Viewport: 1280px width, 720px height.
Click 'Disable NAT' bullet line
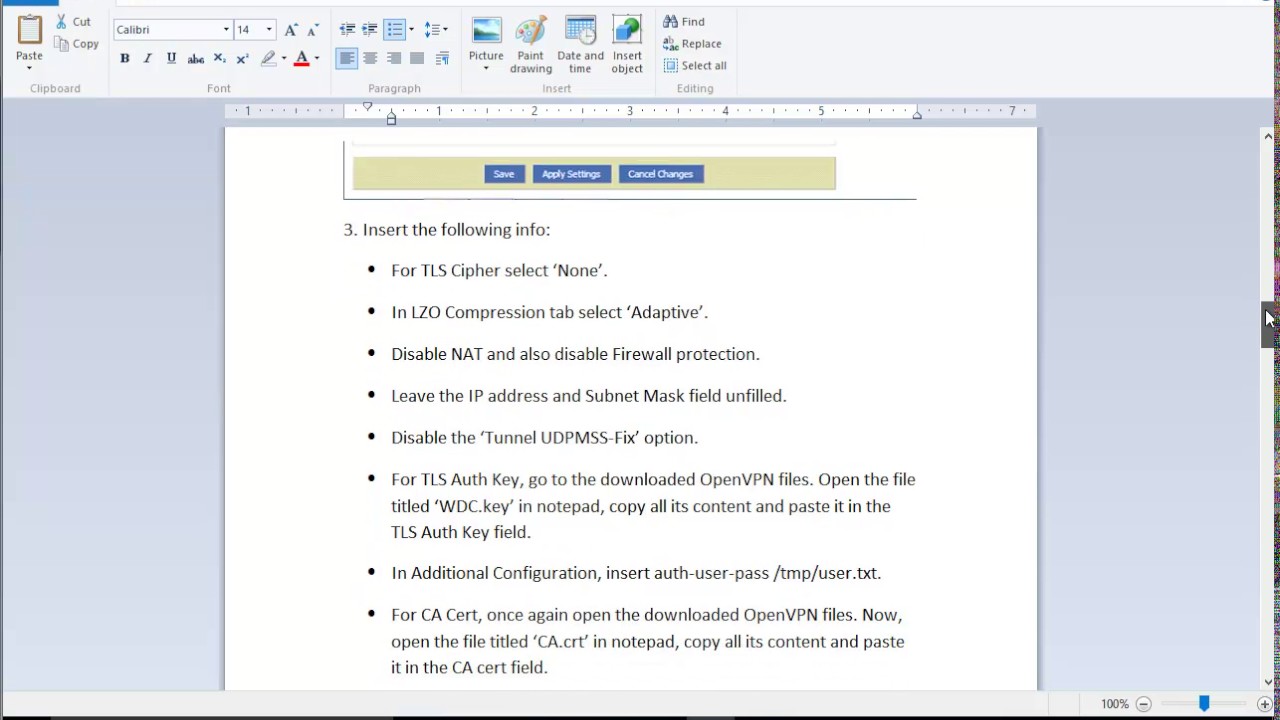coord(575,354)
